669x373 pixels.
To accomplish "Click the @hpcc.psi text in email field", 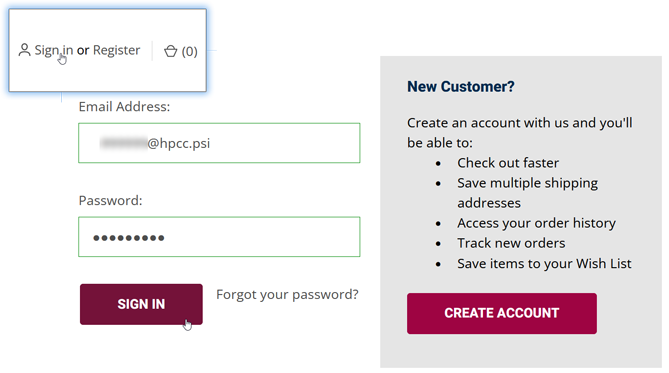I will [178, 143].
